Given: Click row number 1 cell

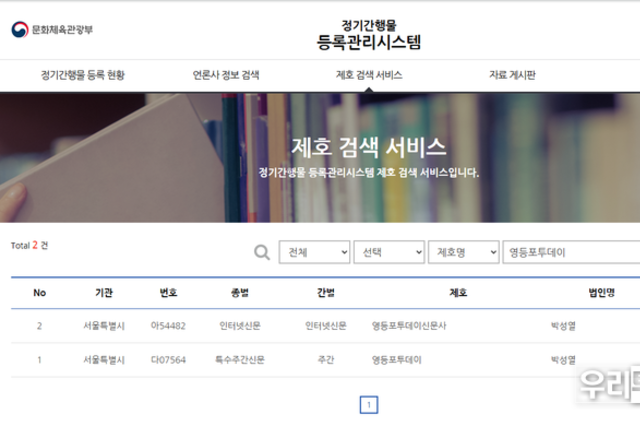Looking at the screenshot, I should pos(40,360).
